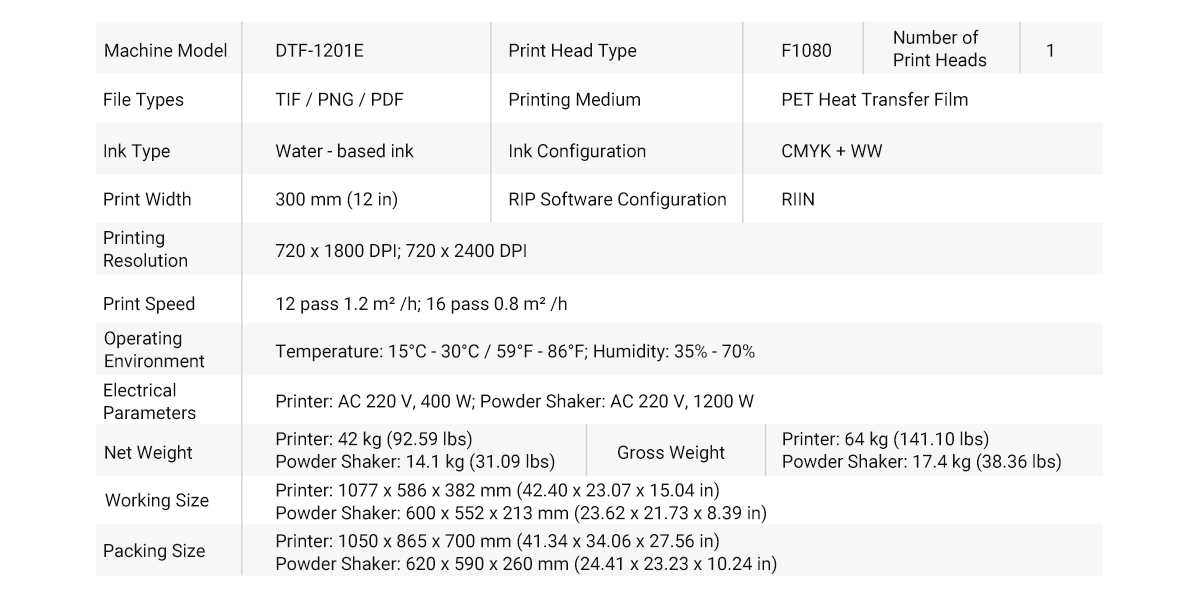Click the Water - based ink value
This screenshot has height=594, width=1200.
click(344, 151)
